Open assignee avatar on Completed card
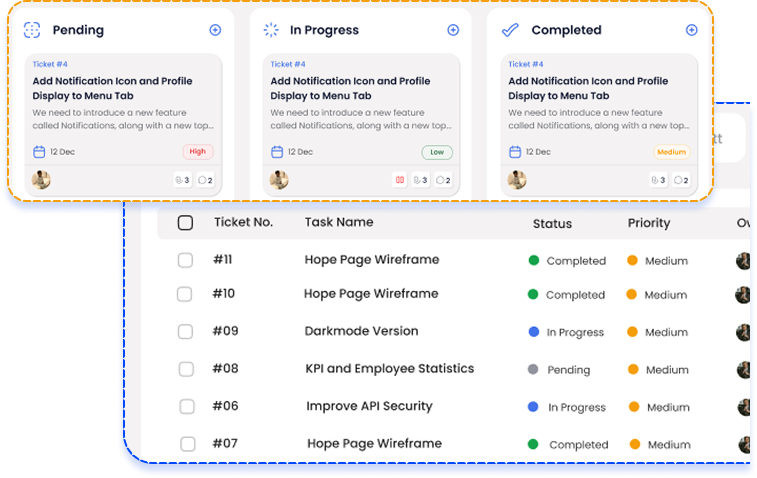This screenshot has height=478, width=757. (x=517, y=180)
